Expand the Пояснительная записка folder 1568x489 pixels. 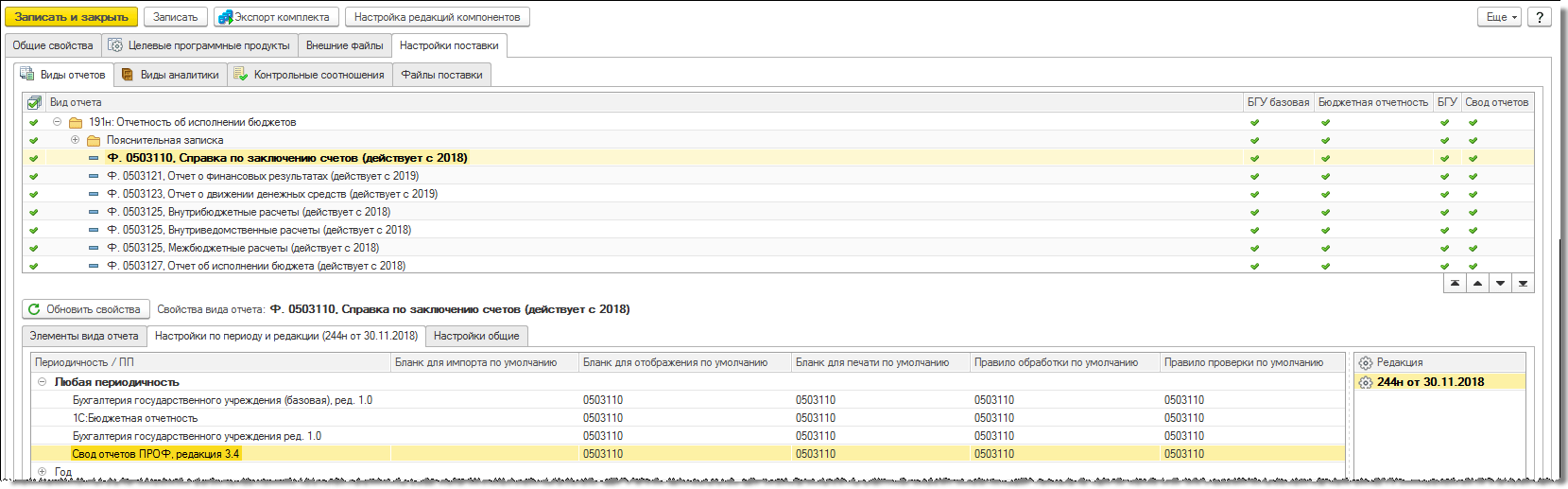click(75, 140)
